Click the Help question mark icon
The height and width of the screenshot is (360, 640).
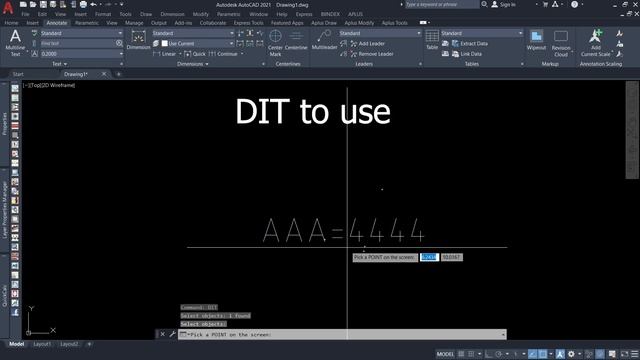(574, 4)
